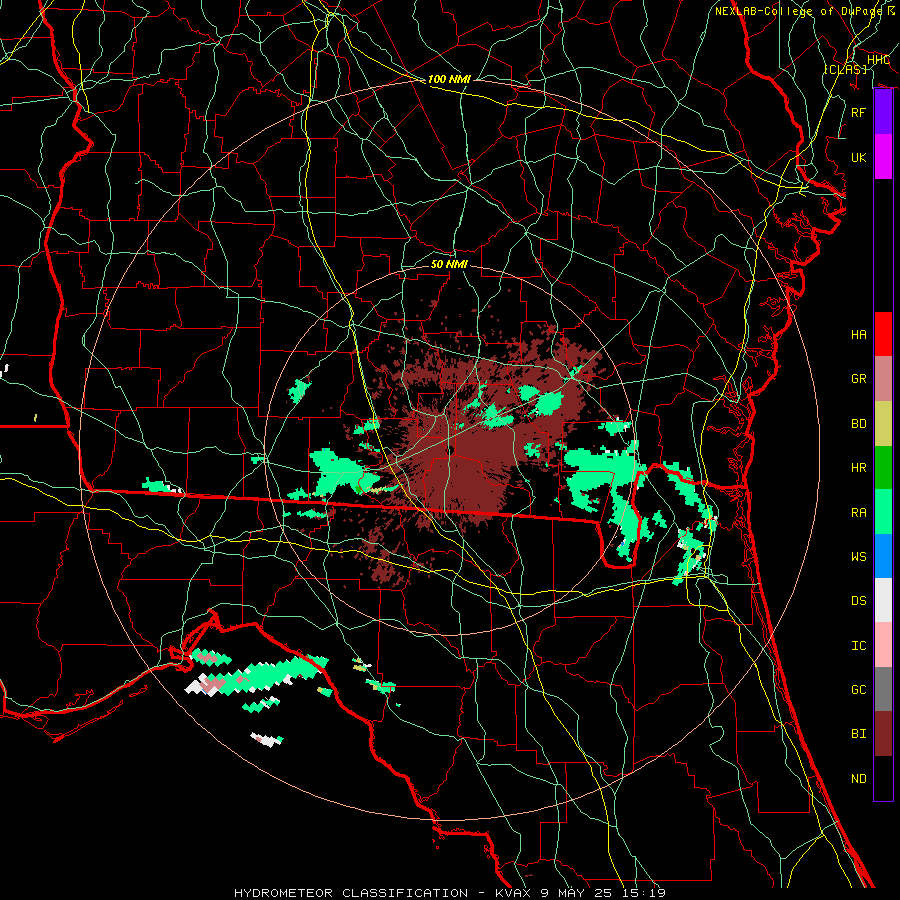Click the HA red legend swatch
Image resolution: width=900 pixels, height=900 pixels.
click(883, 334)
